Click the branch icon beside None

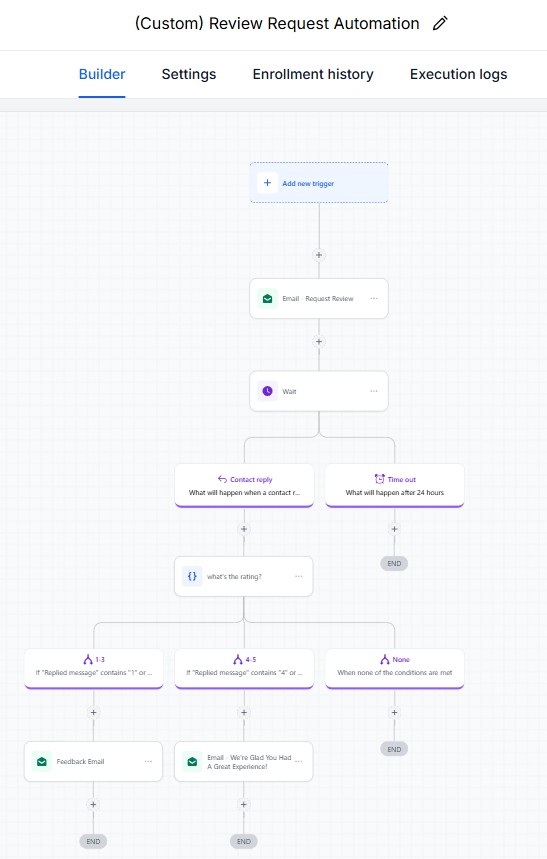click(x=385, y=659)
